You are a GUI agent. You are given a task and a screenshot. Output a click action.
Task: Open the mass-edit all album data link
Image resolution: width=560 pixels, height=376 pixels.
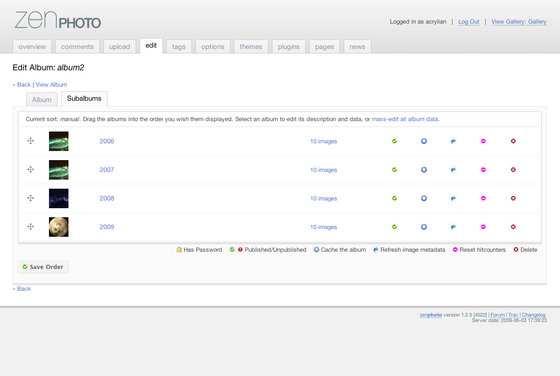tap(405, 119)
